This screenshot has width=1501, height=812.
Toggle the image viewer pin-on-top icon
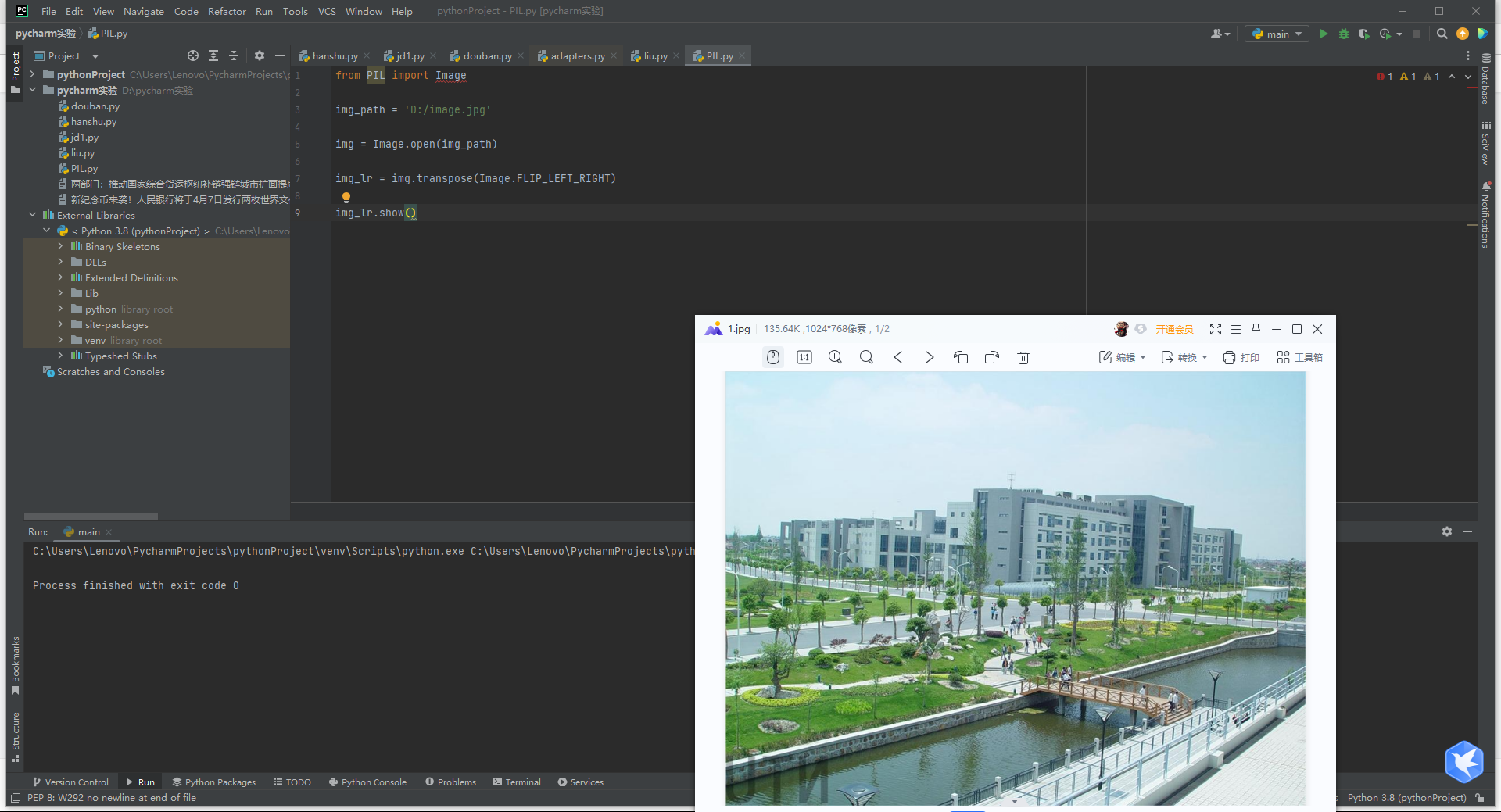1256,329
